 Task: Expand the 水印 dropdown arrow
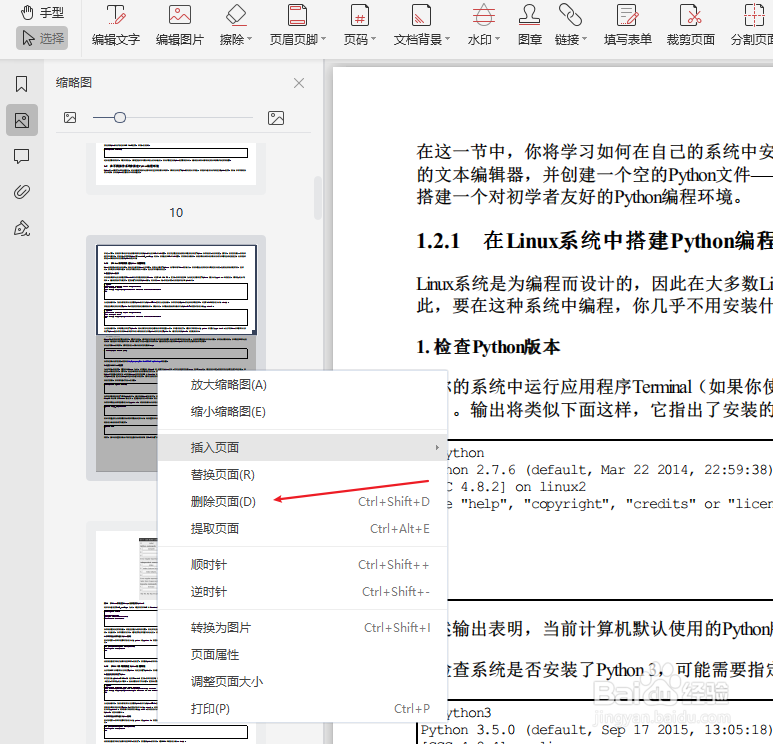pyautogui.click(x=497, y=38)
